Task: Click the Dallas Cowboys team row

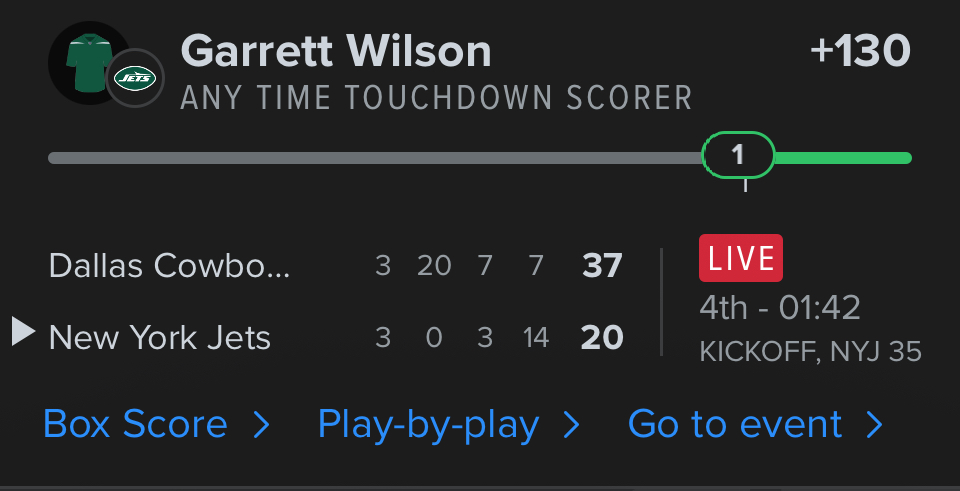Action: click(x=170, y=266)
